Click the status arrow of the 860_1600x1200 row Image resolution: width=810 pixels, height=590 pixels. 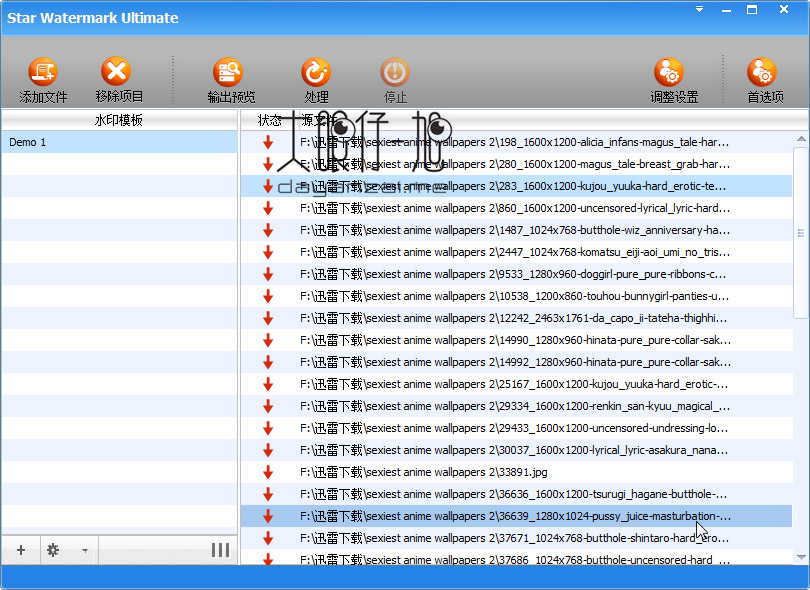(x=268, y=208)
